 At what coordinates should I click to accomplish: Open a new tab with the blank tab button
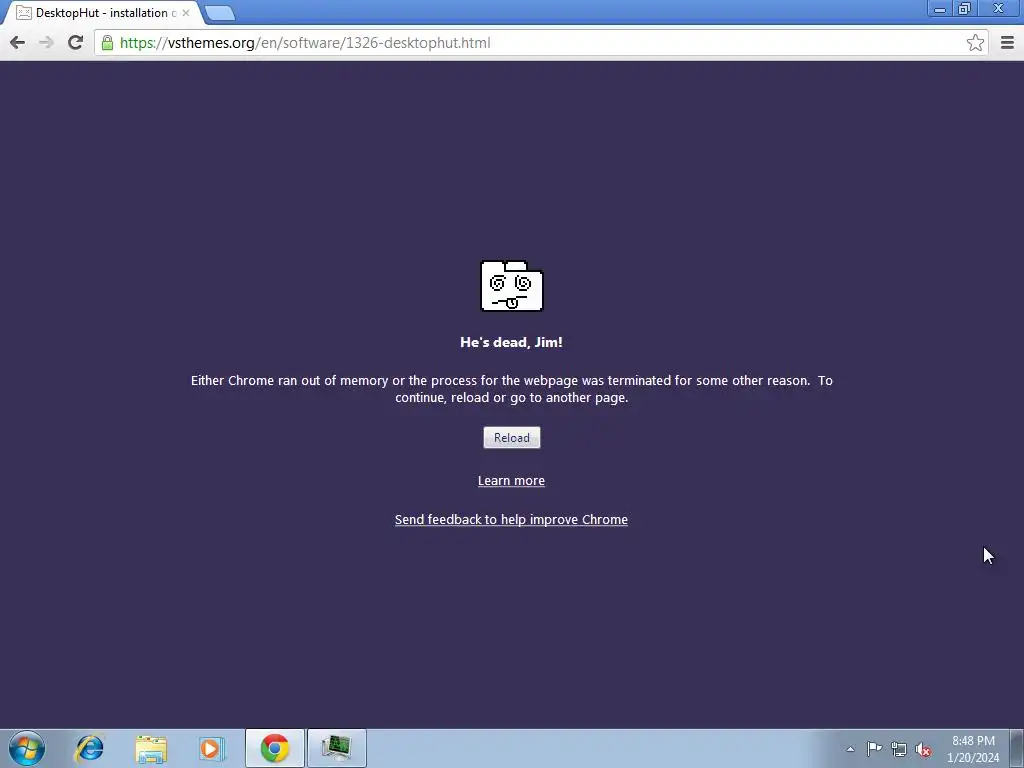tap(220, 13)
